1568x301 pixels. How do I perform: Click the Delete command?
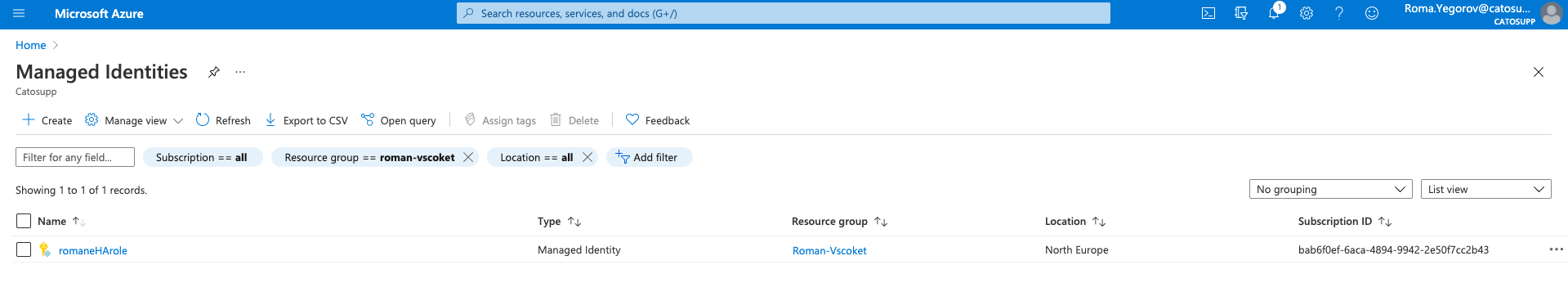(574, 120)
